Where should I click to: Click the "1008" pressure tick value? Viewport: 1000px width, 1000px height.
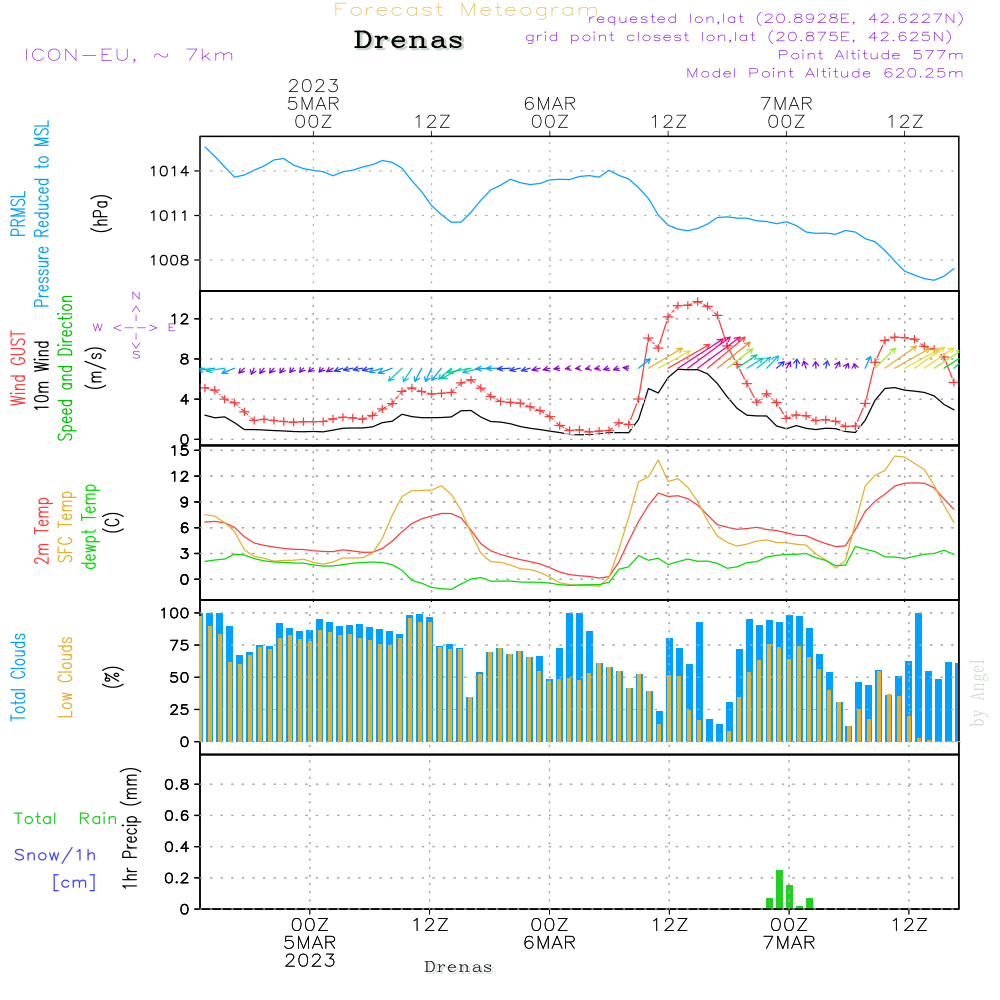170,261
